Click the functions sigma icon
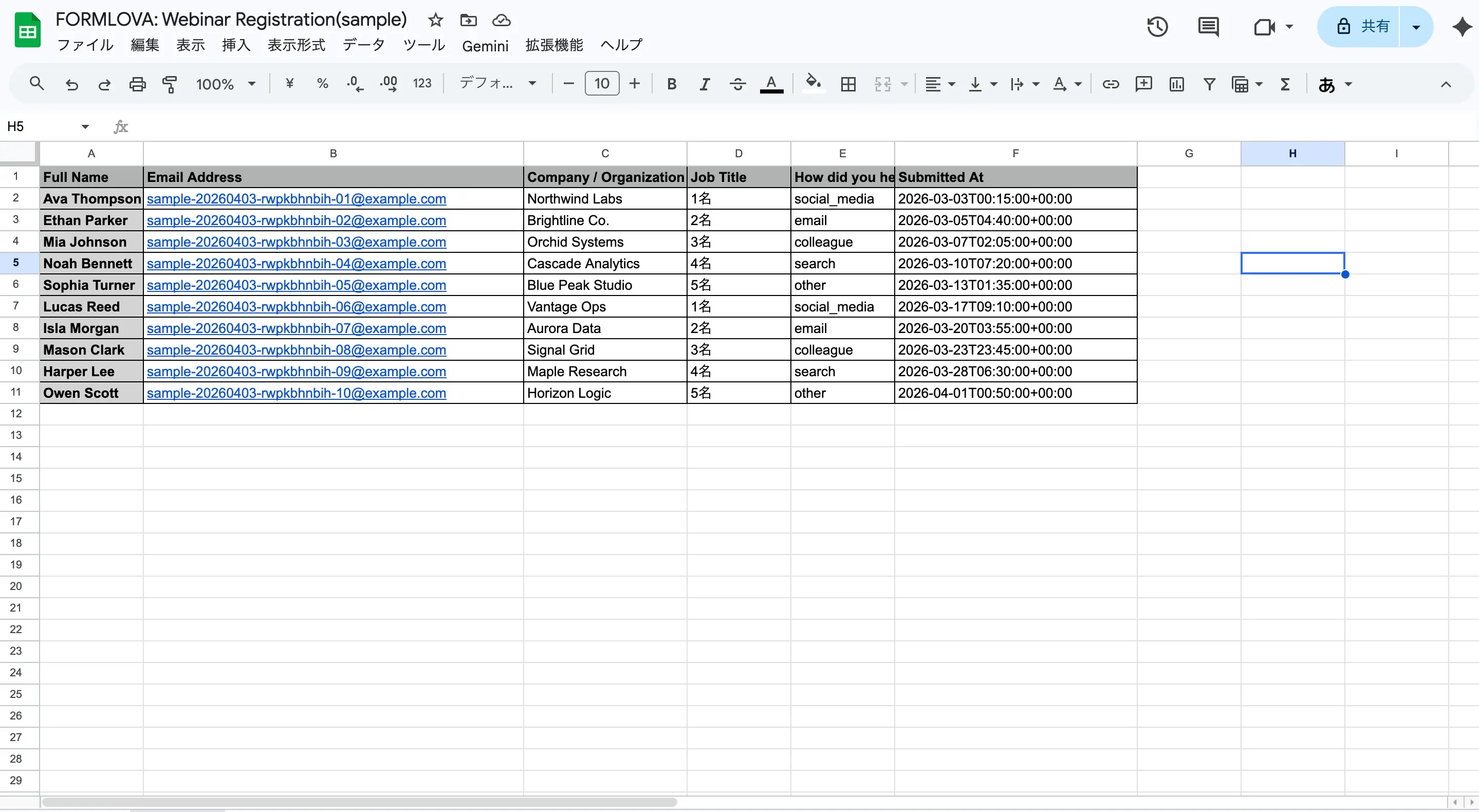The height and width of the screenshot is (812, 1479). click(x=1285, y=84)
